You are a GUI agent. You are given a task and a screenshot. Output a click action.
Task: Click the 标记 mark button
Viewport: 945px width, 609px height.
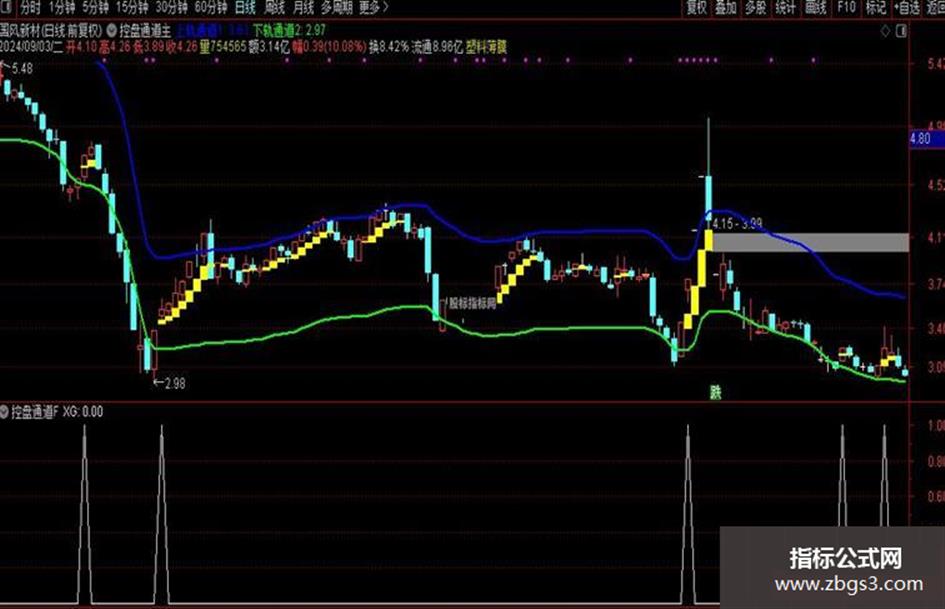click(876, 8)
